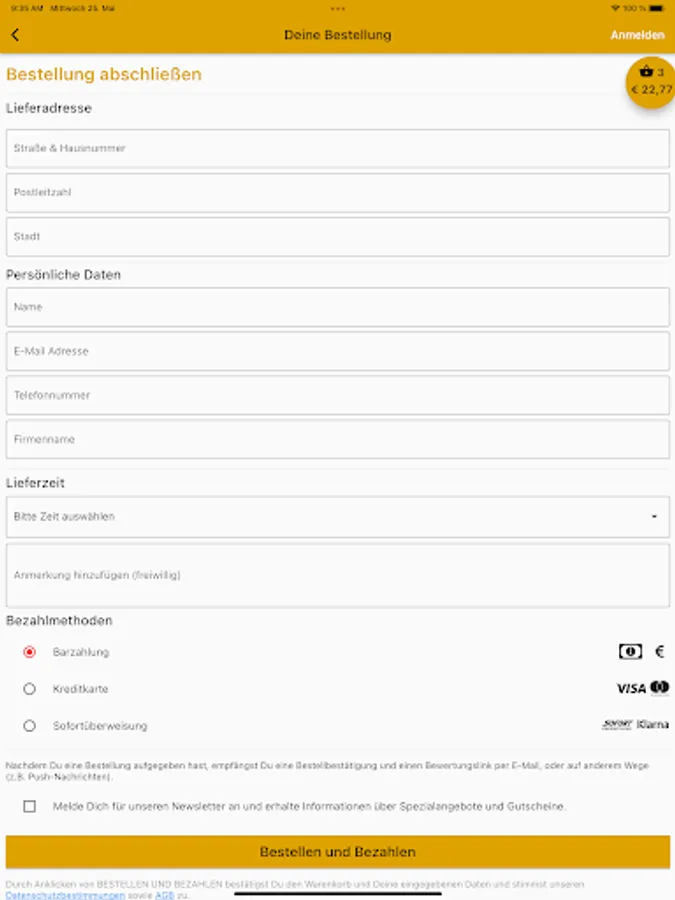This screenshot has width=675, height=900.
Task: Click into the E-Mail Adresse field
Action: pos(337,351)
